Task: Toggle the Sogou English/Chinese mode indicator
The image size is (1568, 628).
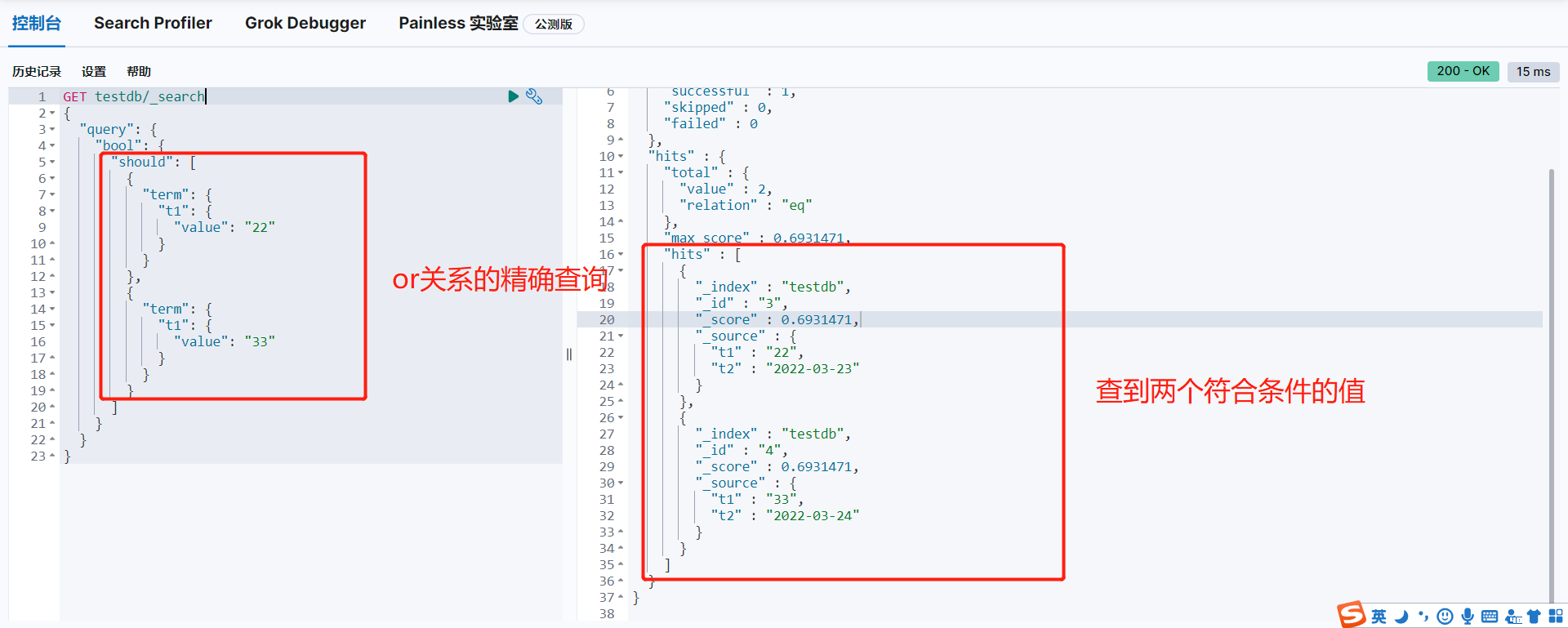Action: tap(1379, 617)
